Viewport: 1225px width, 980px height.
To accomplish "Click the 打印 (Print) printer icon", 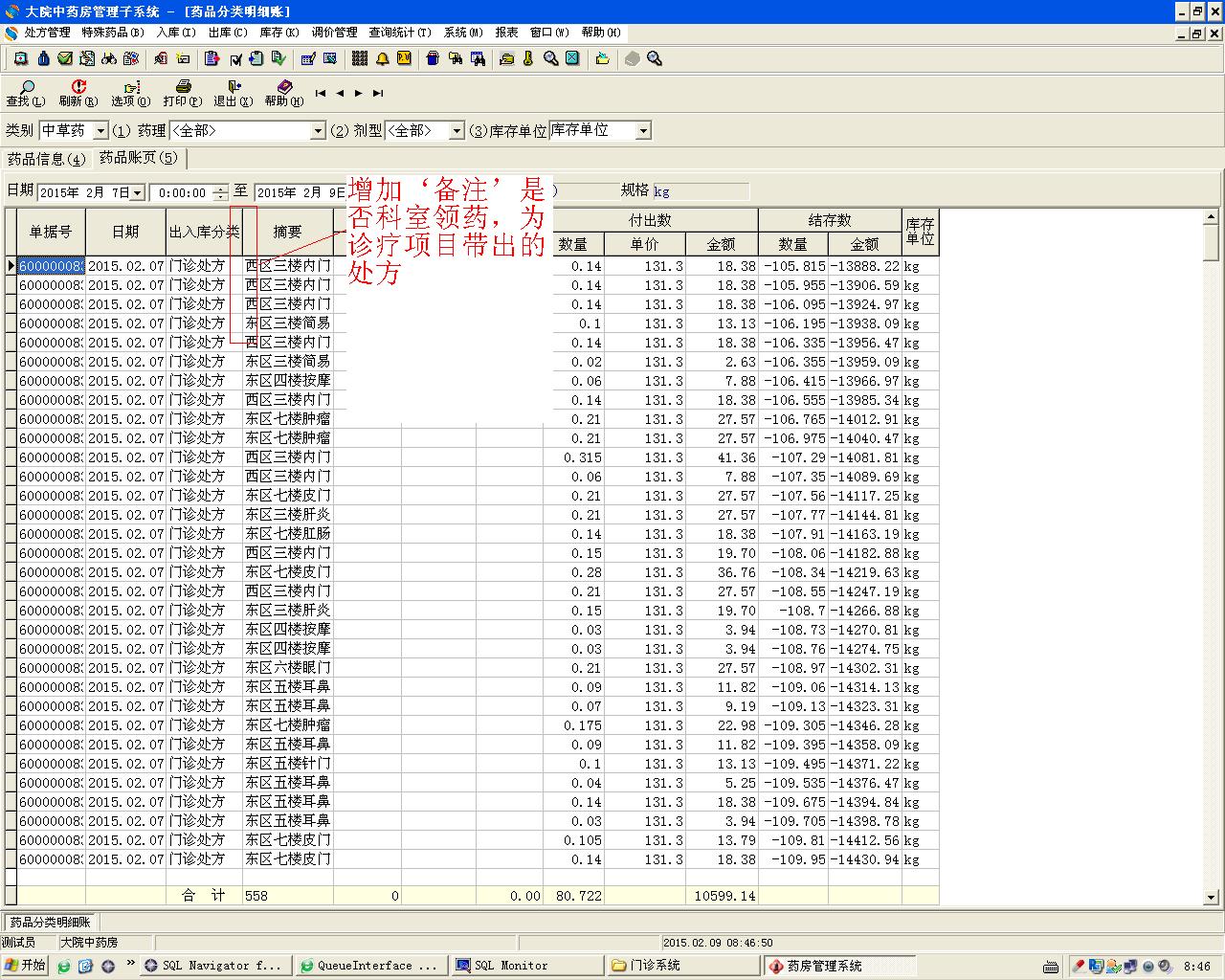I will pyautogui.click(x=183, y=88).
